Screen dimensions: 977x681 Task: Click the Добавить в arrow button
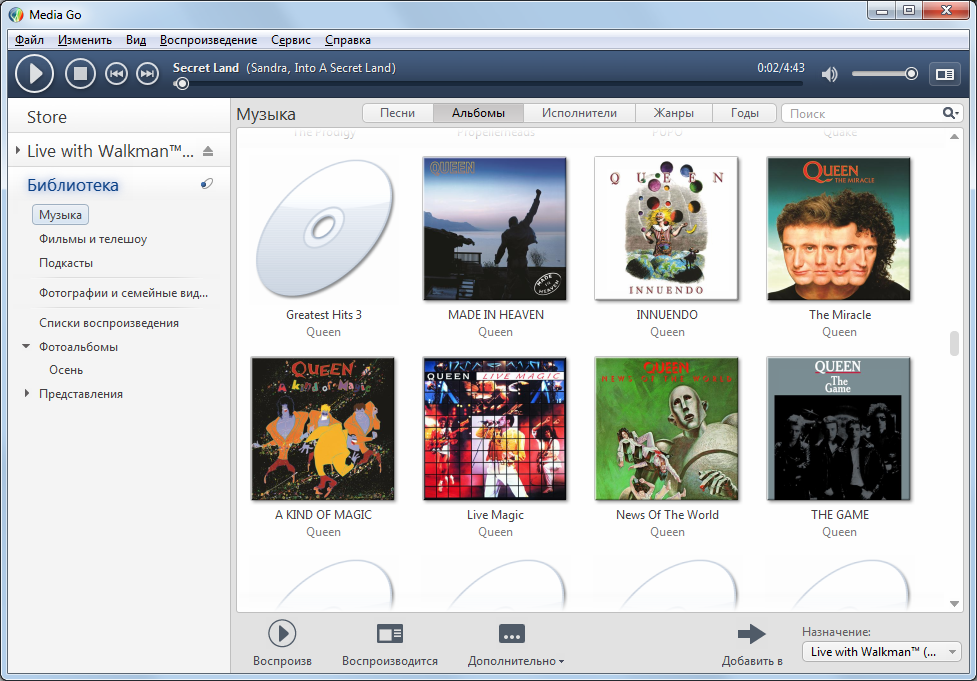click(751, 643)
